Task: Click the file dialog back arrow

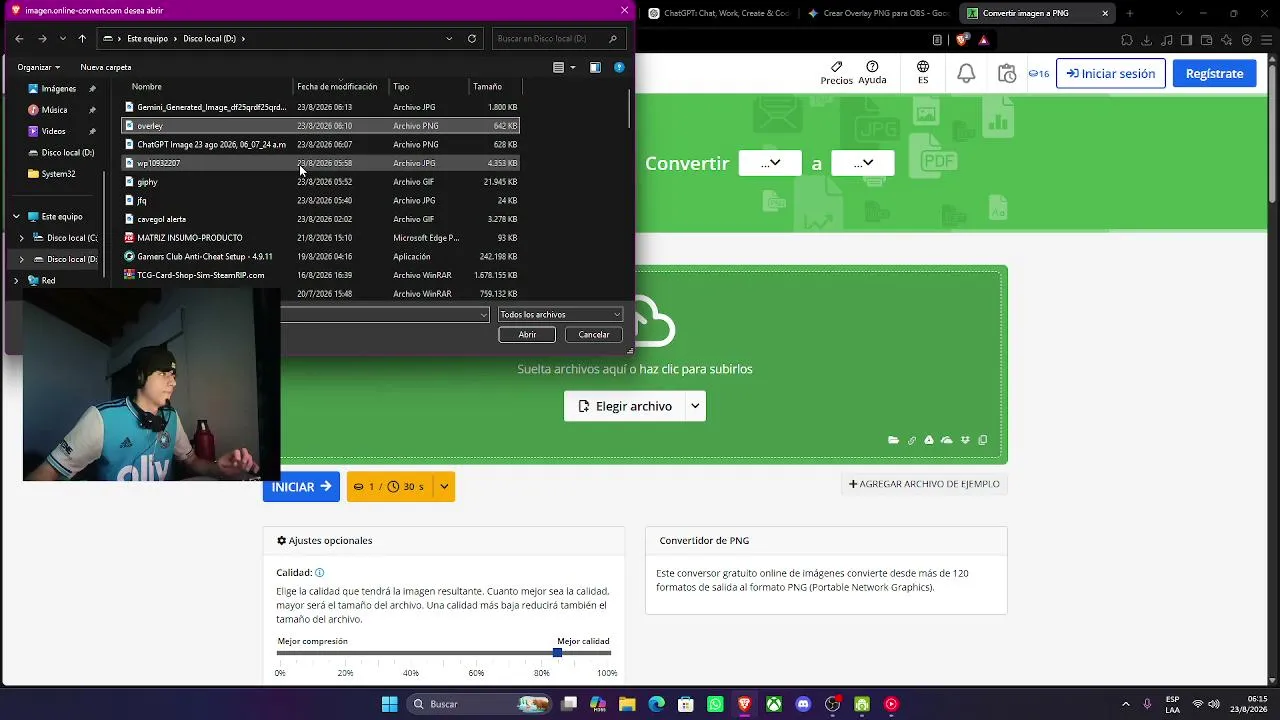Action: pos(19,39)
